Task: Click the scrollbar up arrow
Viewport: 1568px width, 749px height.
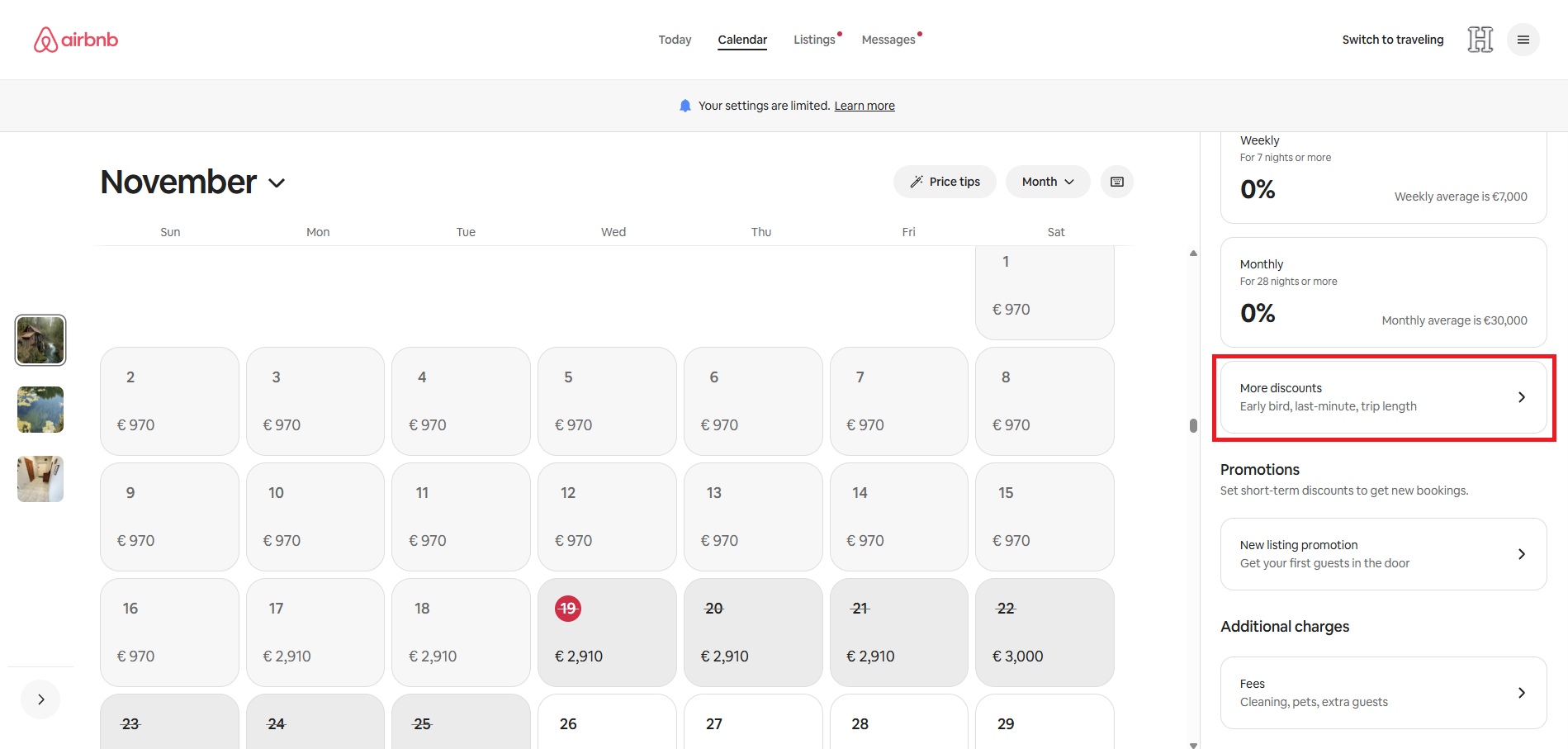Action: pyautogui.click(x=1193, y=254)
